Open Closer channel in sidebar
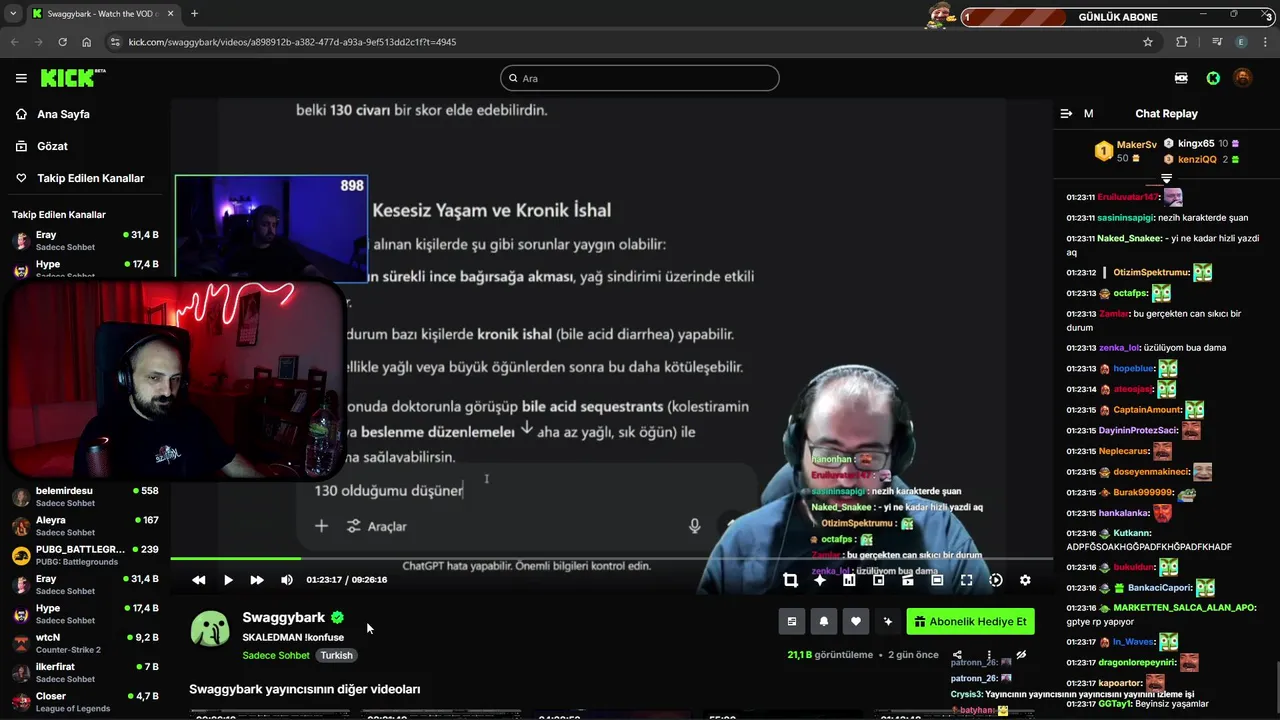1280x720 pixels. pyautogui.click(x=85, y=701)
